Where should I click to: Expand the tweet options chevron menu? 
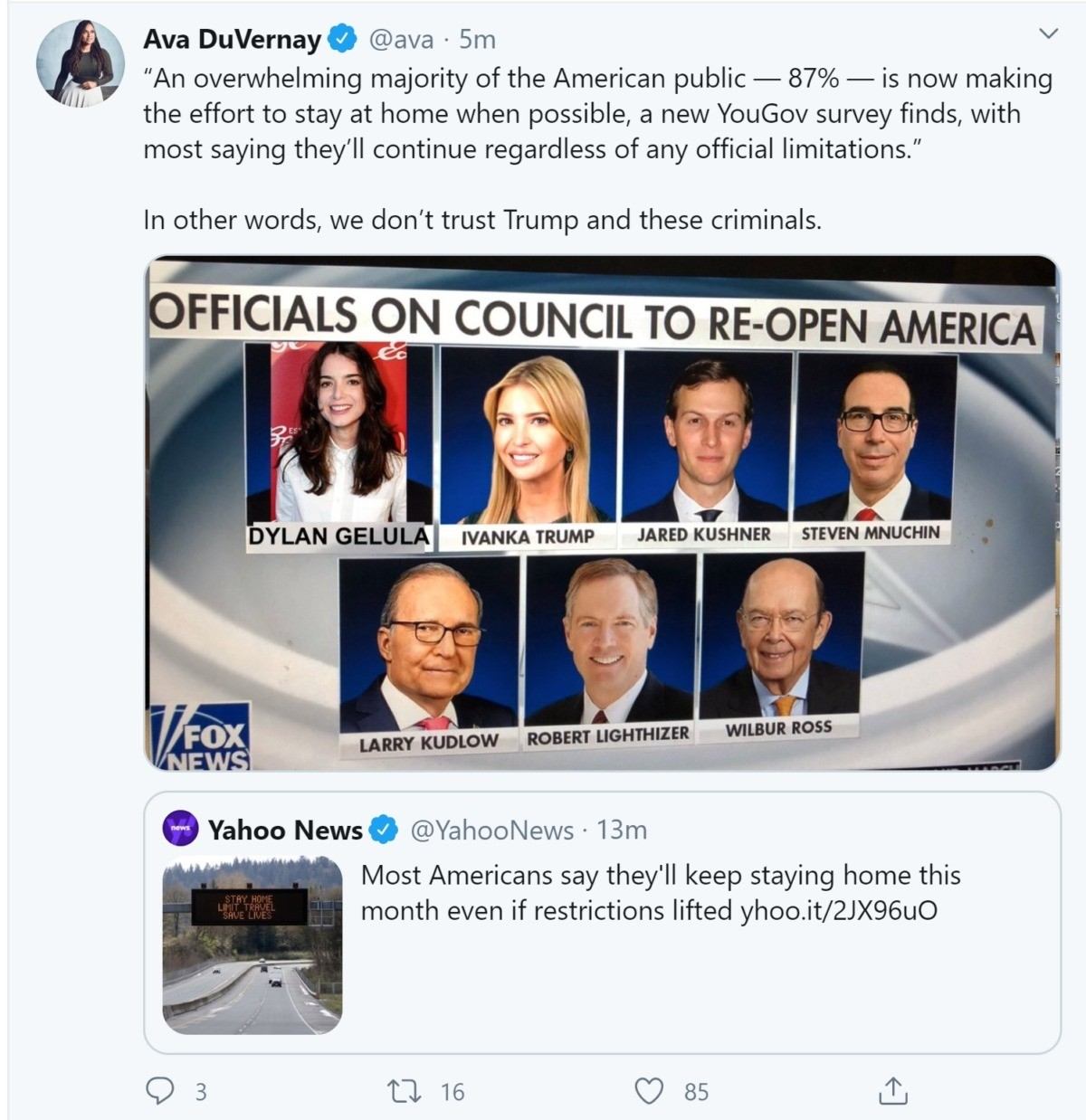tap(1047, 34)
